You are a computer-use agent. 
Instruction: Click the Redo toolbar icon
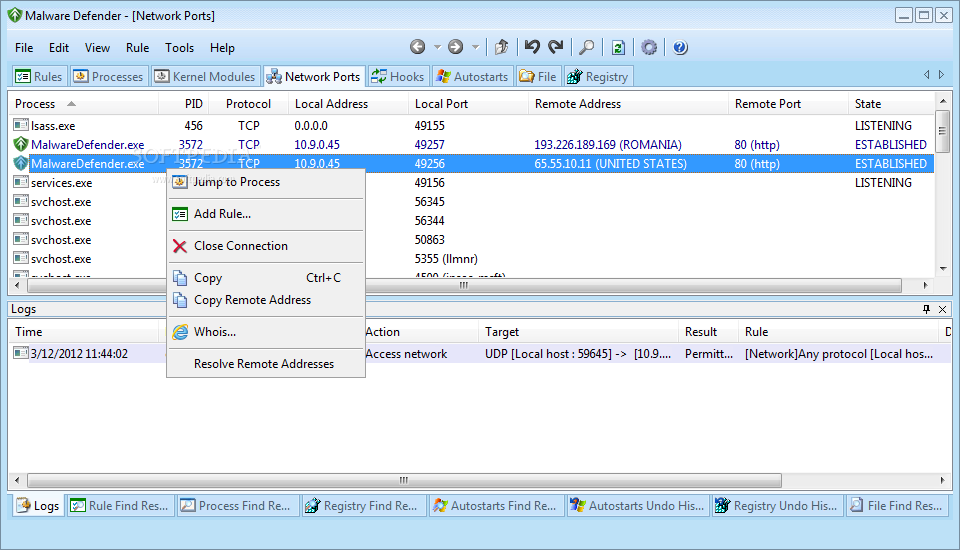[x=555, y=47]
